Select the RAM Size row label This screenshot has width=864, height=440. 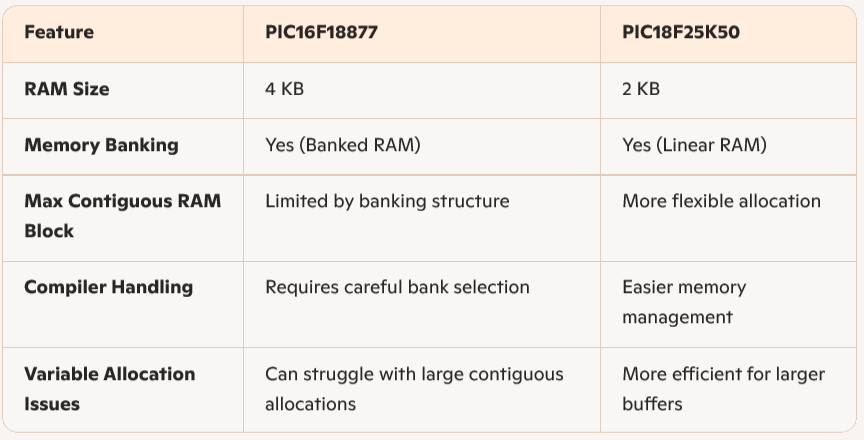pos(67,89)
